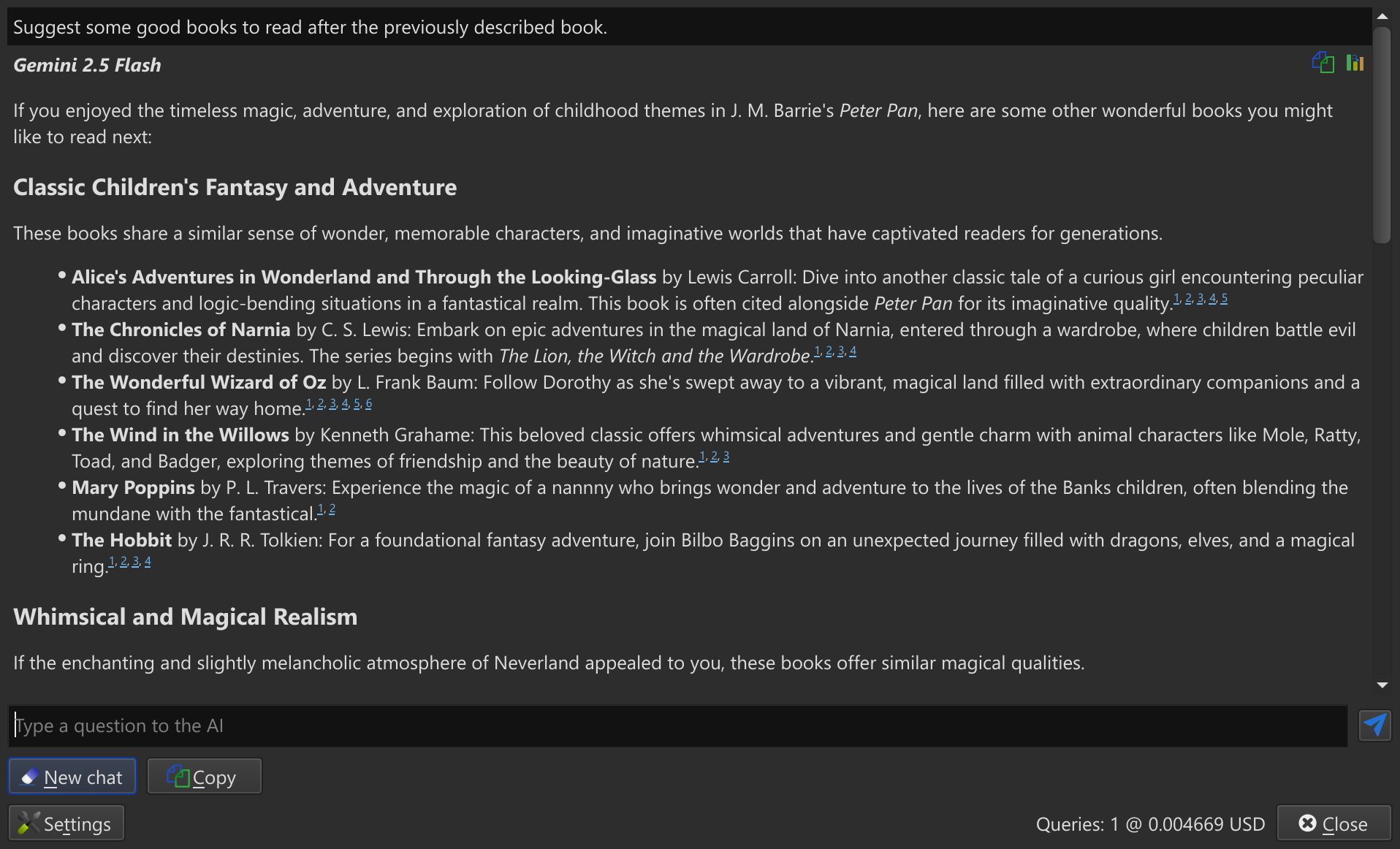
Task: Click the copy-response icon beside Gemini 2.5 Flash
Action: 1323,63
